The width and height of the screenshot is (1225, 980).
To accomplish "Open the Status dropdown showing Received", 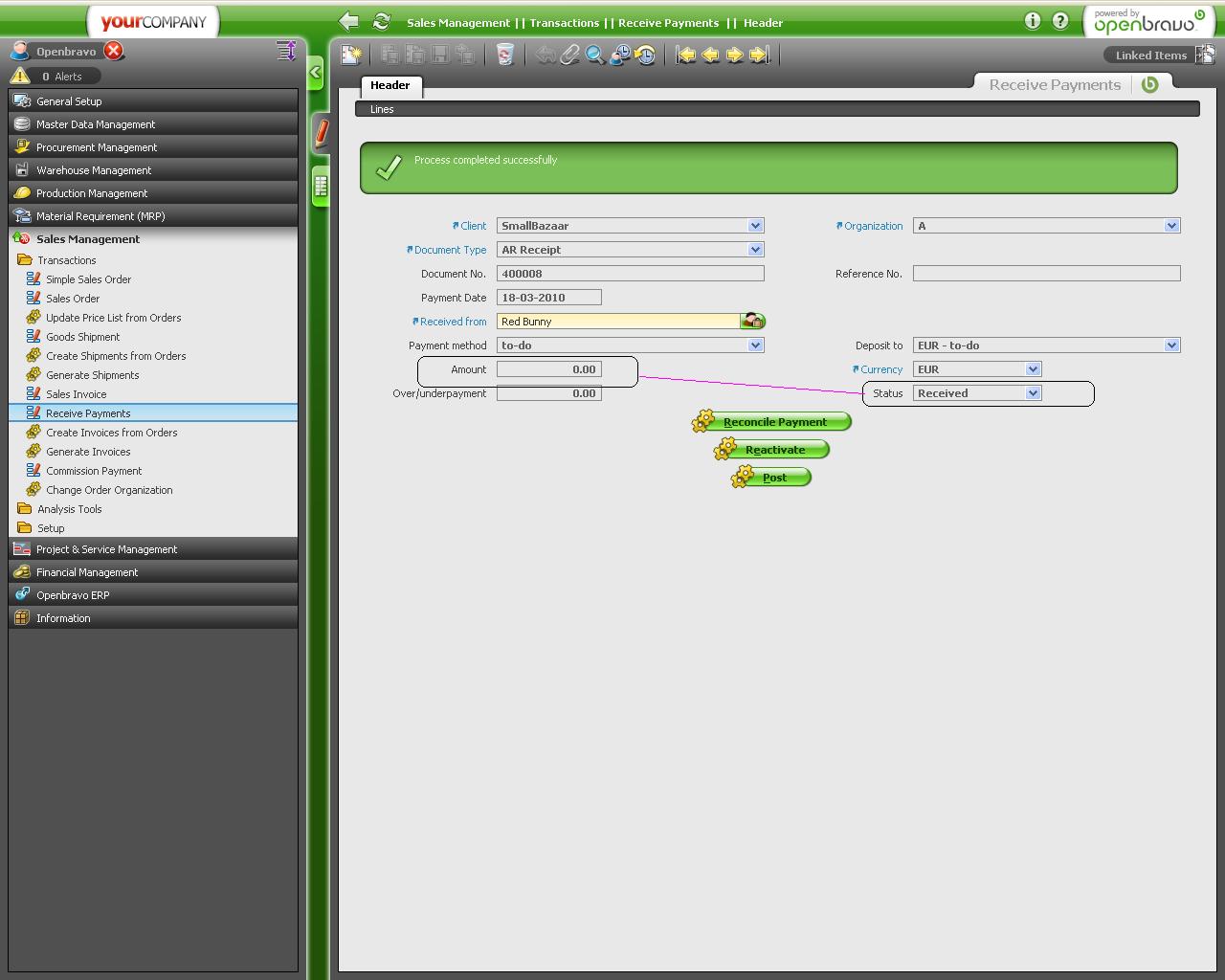I will pyautogui.click(x=1033, y=393).
